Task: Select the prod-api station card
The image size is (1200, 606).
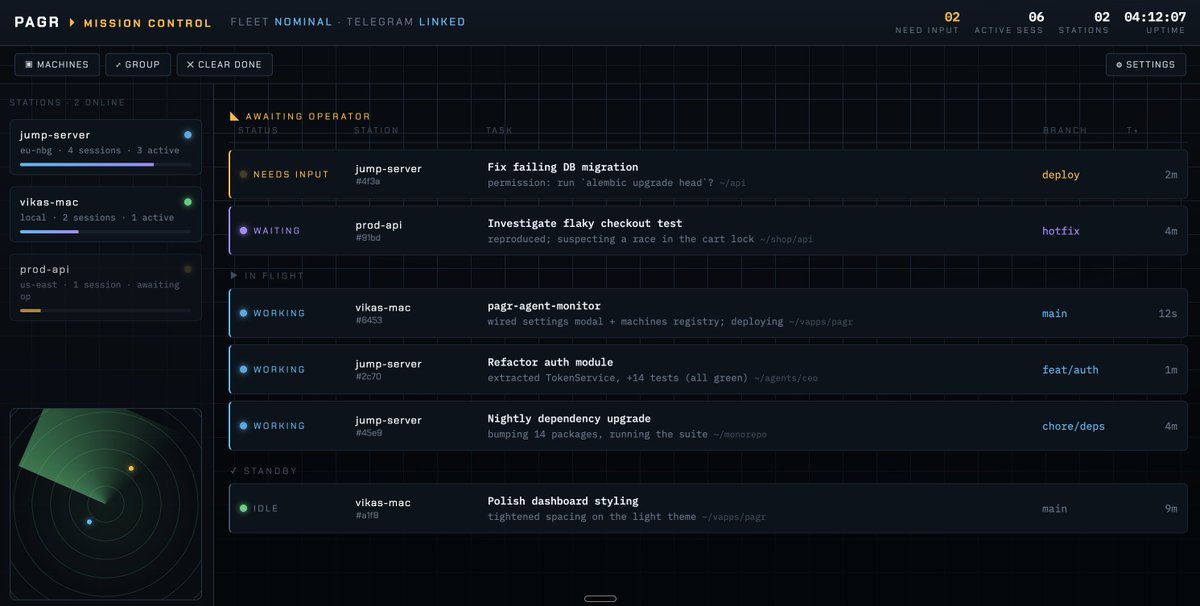Action: (106, 287)
